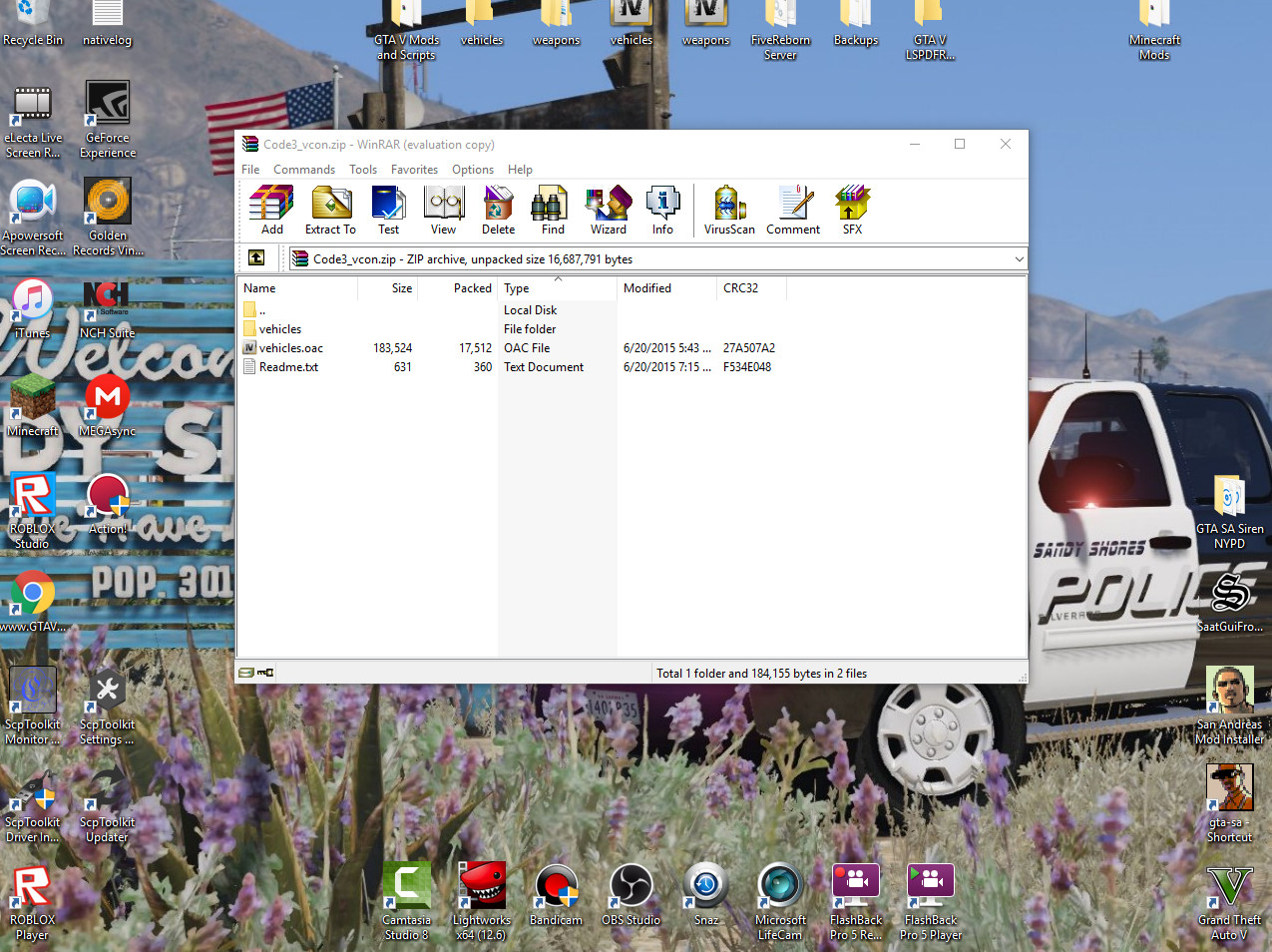Click the Extract To toolbar icon

(x=330, y=210)
